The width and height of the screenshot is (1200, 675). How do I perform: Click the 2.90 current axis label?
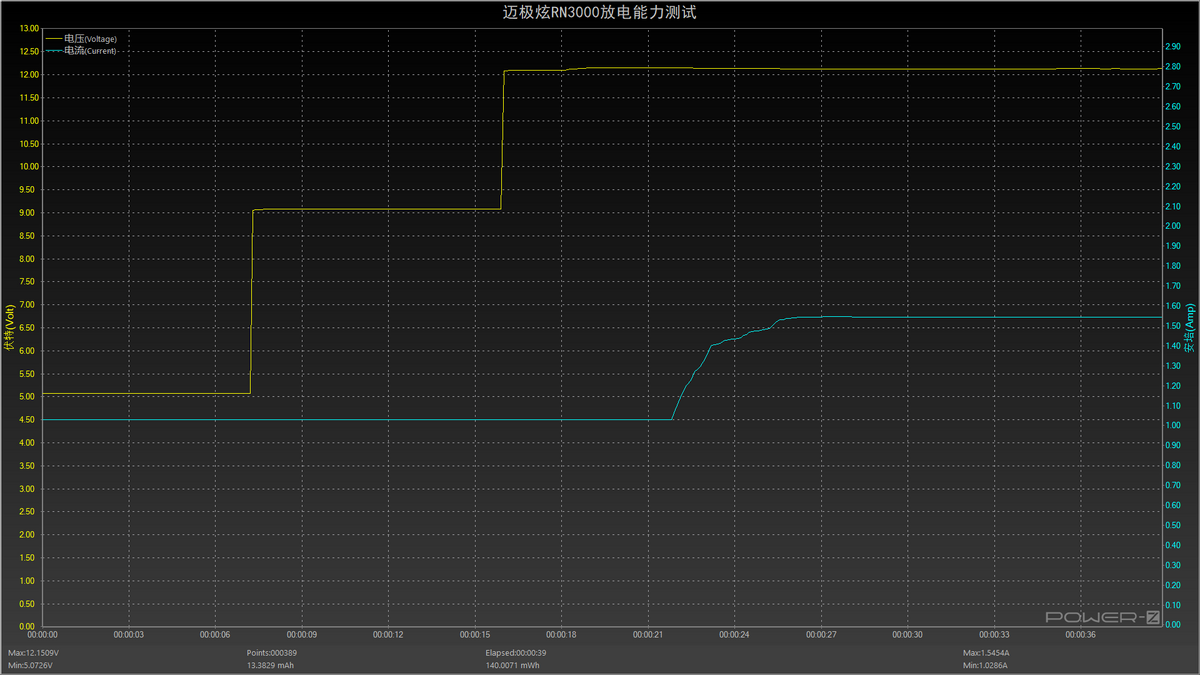click(x=1174, y=47)
